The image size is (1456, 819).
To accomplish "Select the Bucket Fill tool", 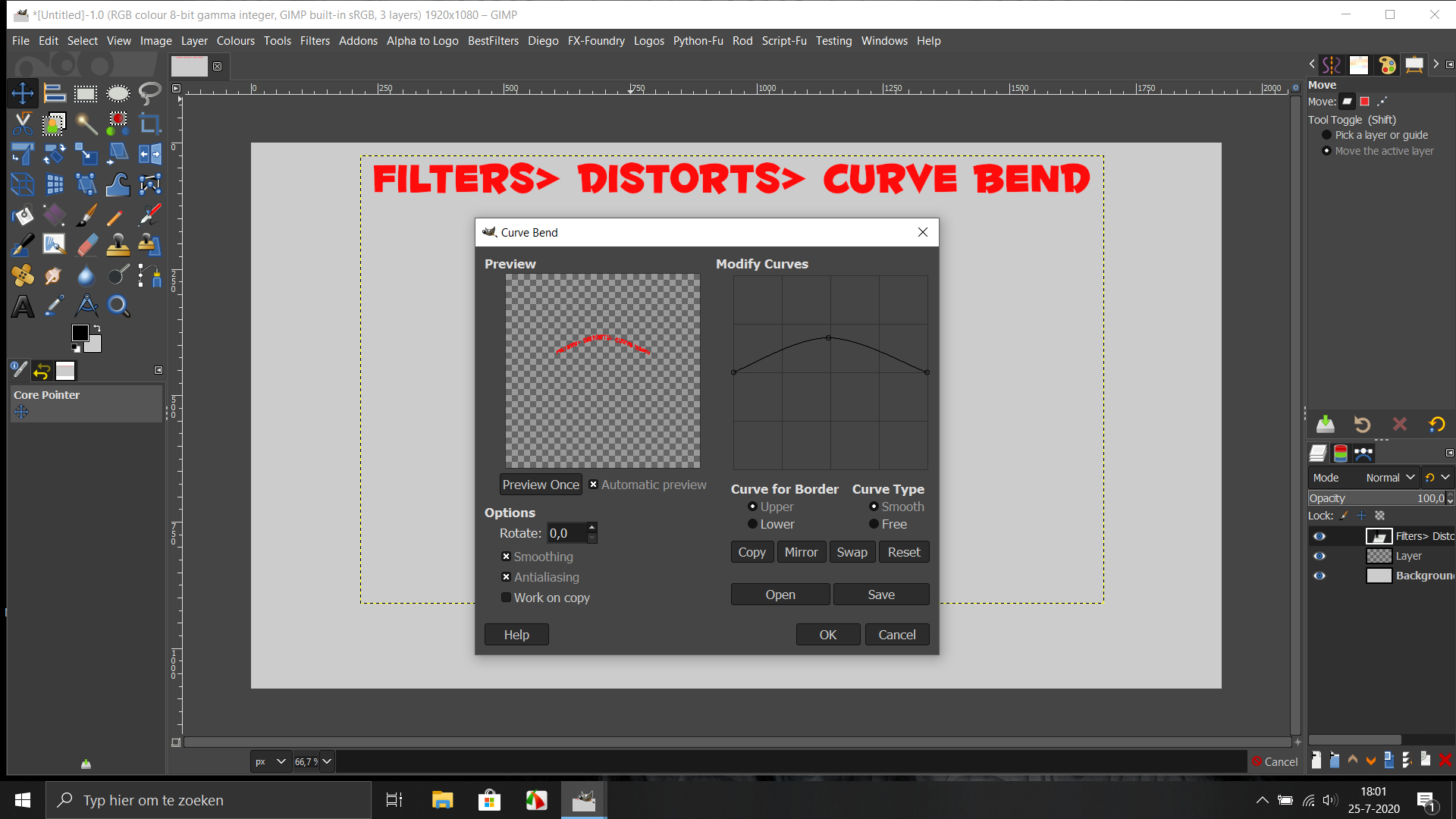I will coord(23,216).
